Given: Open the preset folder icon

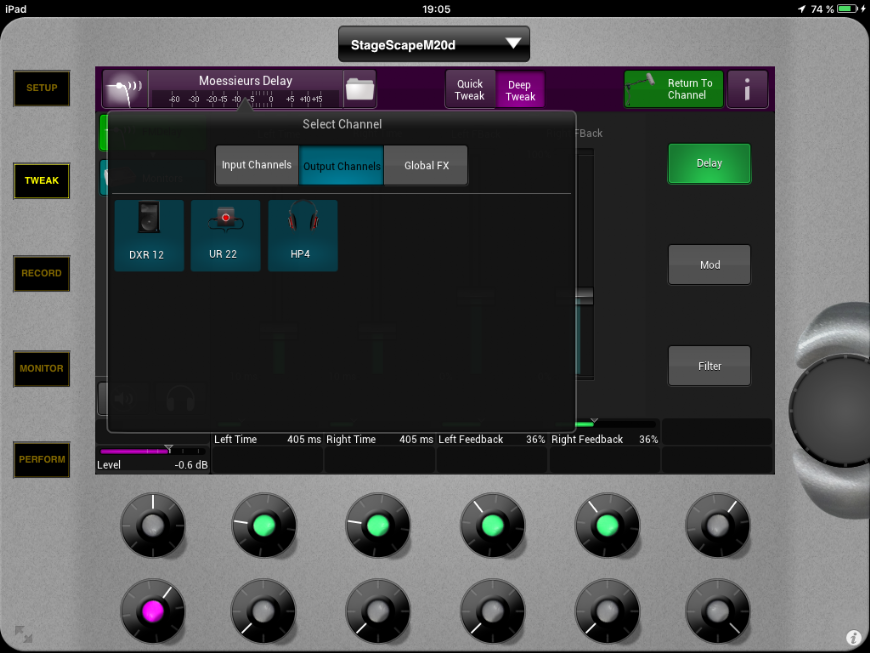Looking at the screenshot, I should (x=359, y=89).
